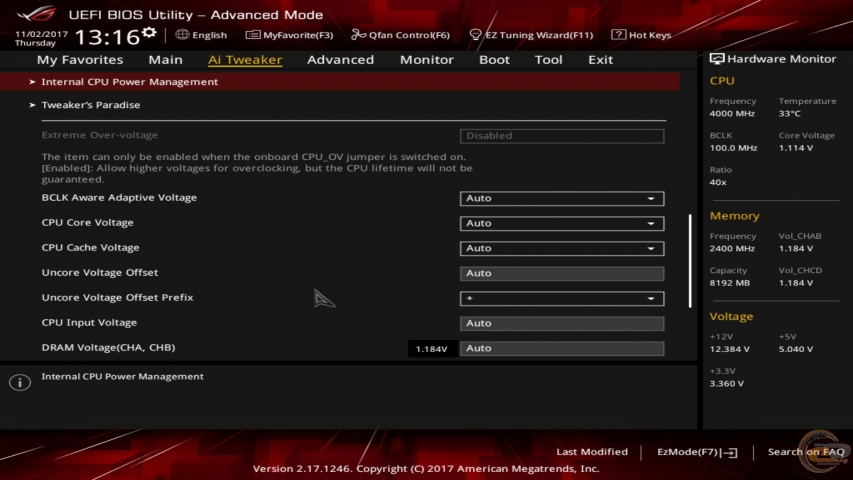Select the CPU Cache Voltage label
Viewport: 853px width, 480px height.
pyautogui.click(x=90, y=247)
